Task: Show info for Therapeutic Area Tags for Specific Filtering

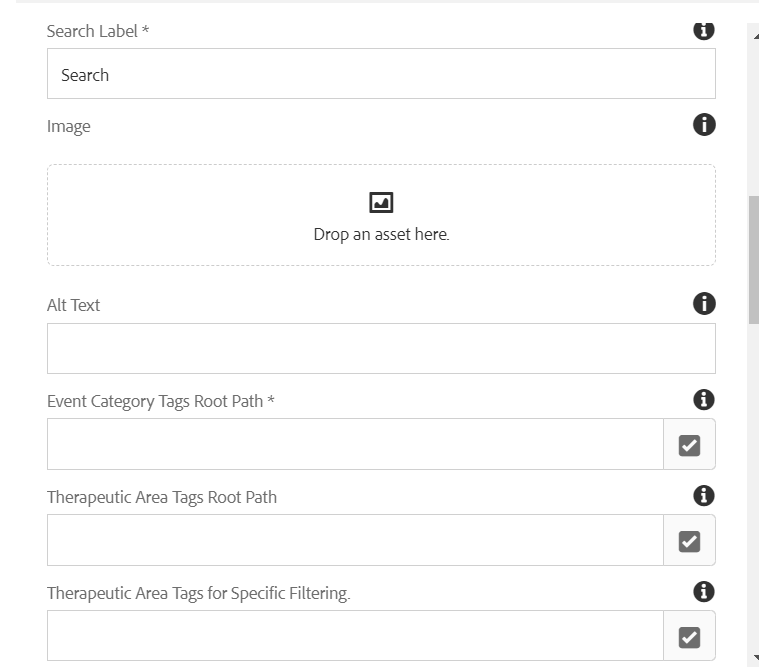Action: 704,591
